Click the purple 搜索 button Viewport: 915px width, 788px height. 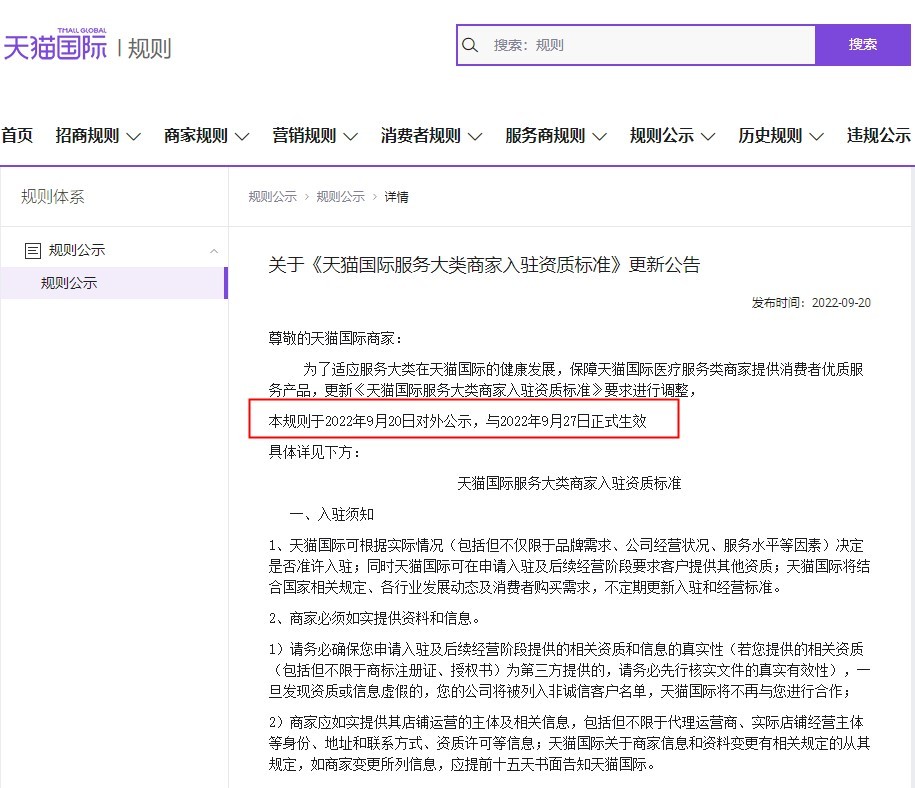point(862,45)
